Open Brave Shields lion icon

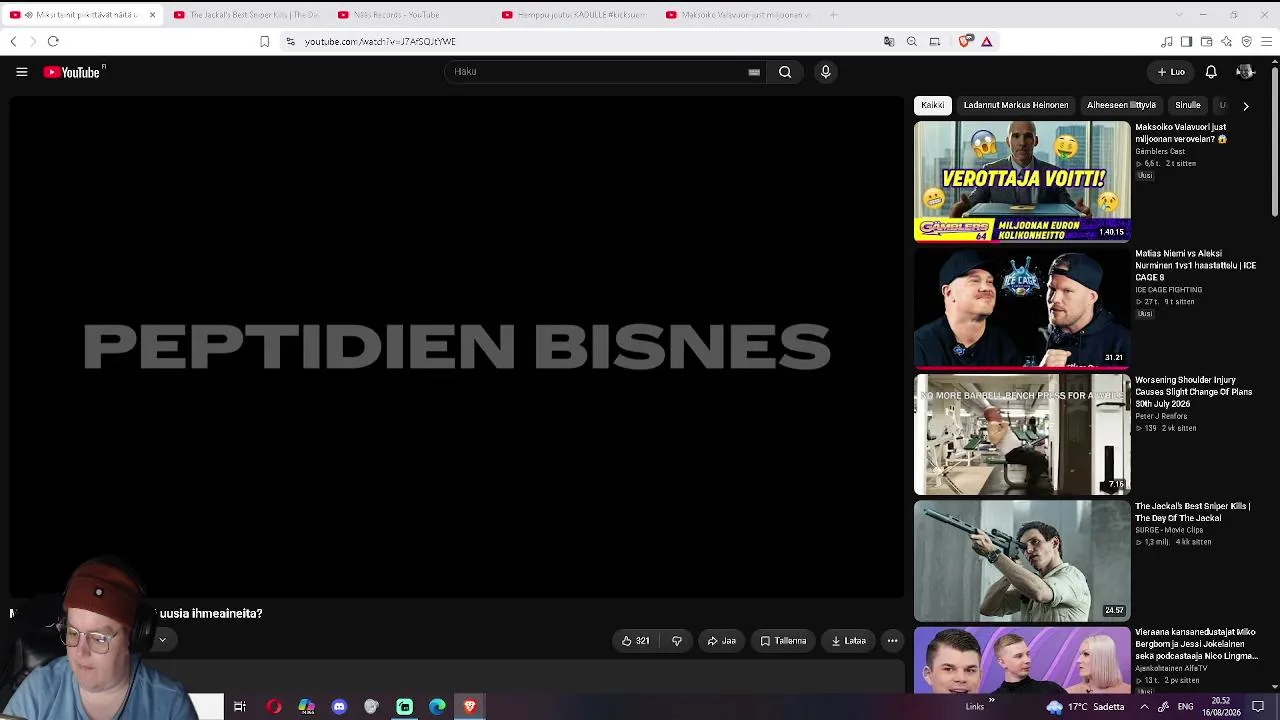point(964,41)
